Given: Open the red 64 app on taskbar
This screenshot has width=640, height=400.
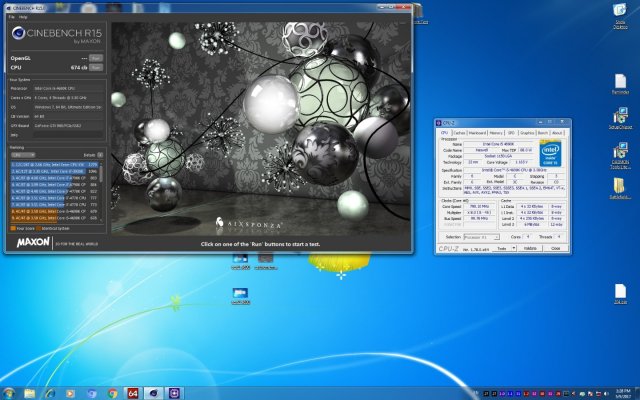Looking at the screenshot, I should tap(133, 393).
